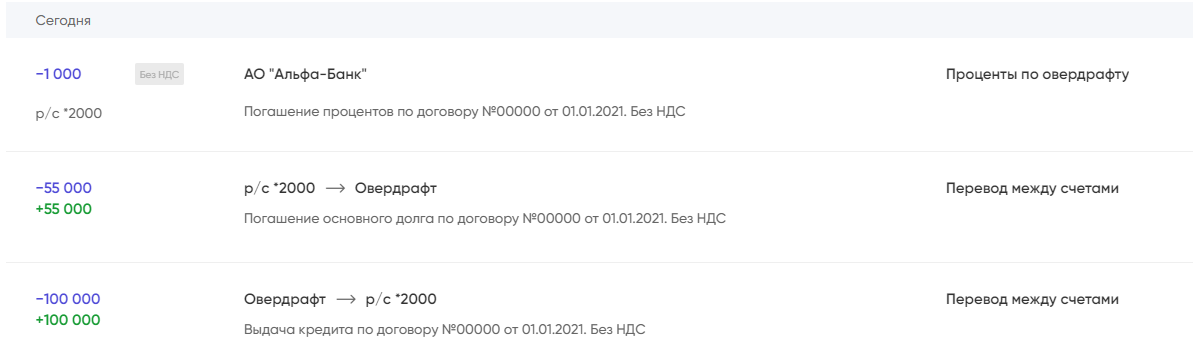Click 'Перевод между счетами' on the 100 000 row
Viewport: 1193px width, 363px height.
coord(1032,299)
